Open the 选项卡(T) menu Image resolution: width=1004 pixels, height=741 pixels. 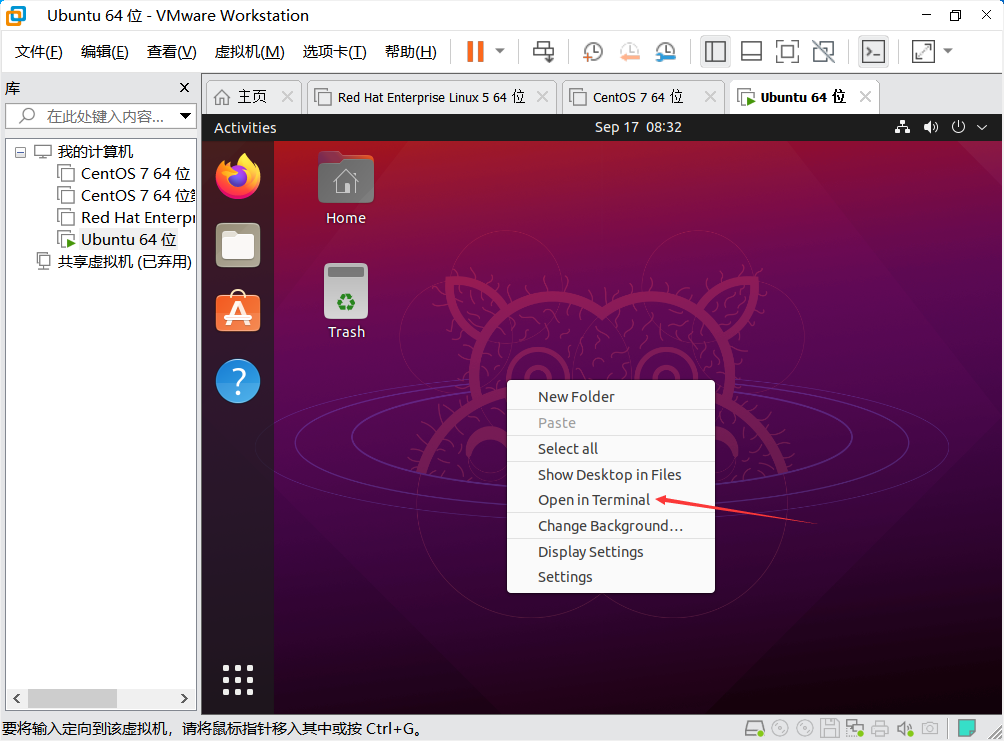tap(334, 52)
